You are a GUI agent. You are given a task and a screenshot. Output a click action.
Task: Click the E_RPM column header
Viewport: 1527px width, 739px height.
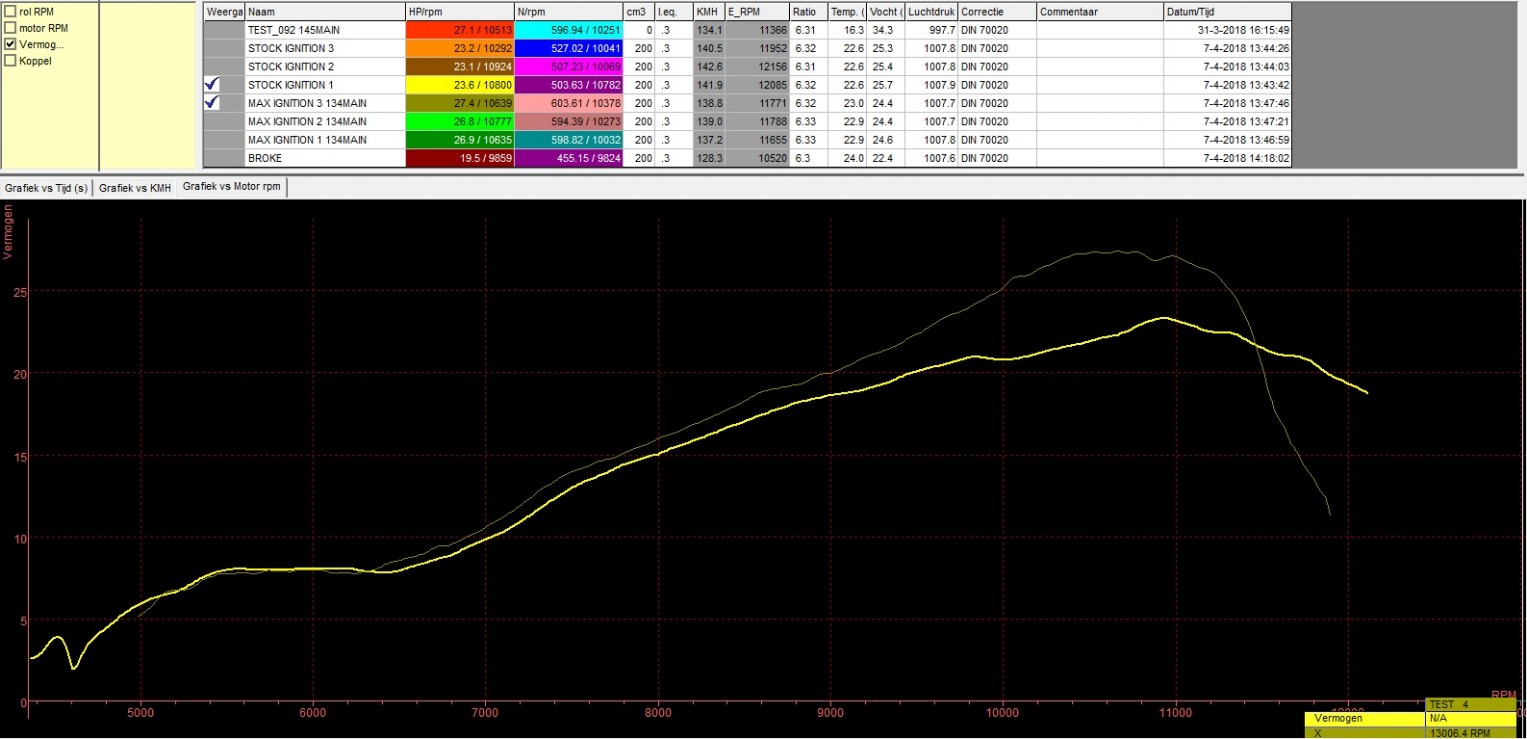click(757, 11)
